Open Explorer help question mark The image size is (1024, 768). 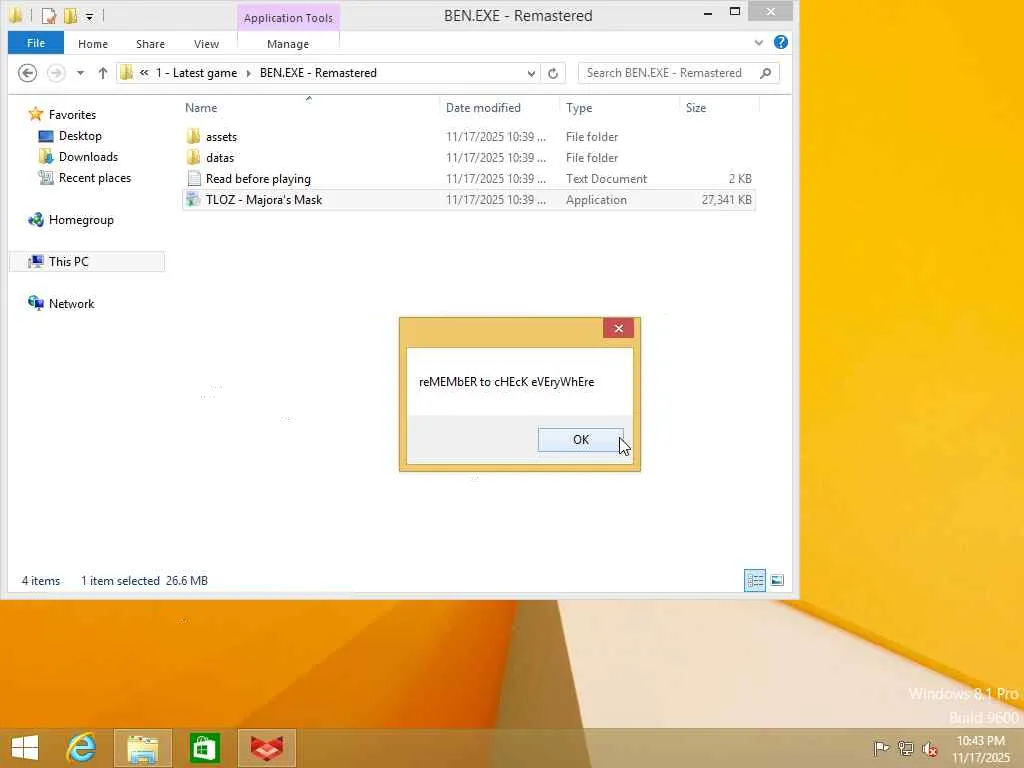tap(780, 42)
